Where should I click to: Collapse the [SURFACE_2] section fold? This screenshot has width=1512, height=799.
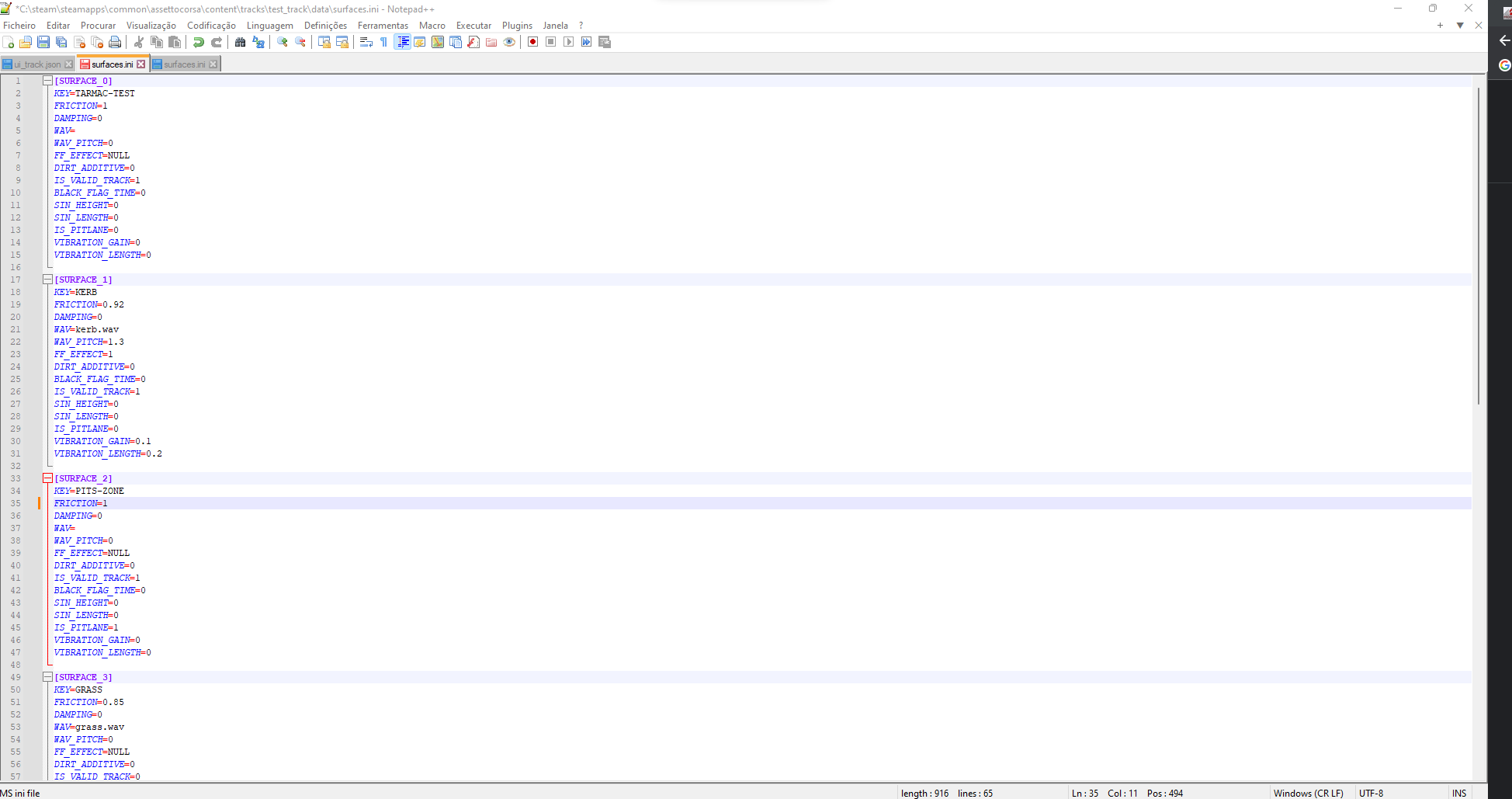point(47,478)
